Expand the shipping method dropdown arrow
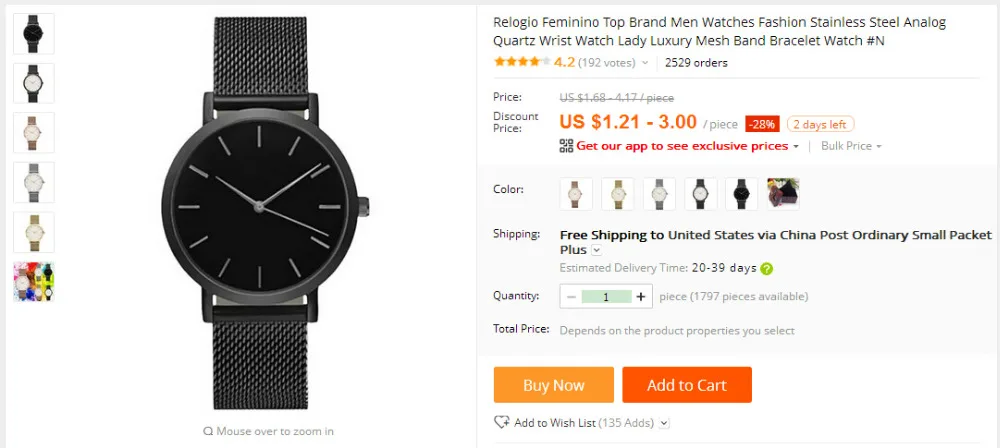Screen dimensions: 1000x448 pos(596,251)
